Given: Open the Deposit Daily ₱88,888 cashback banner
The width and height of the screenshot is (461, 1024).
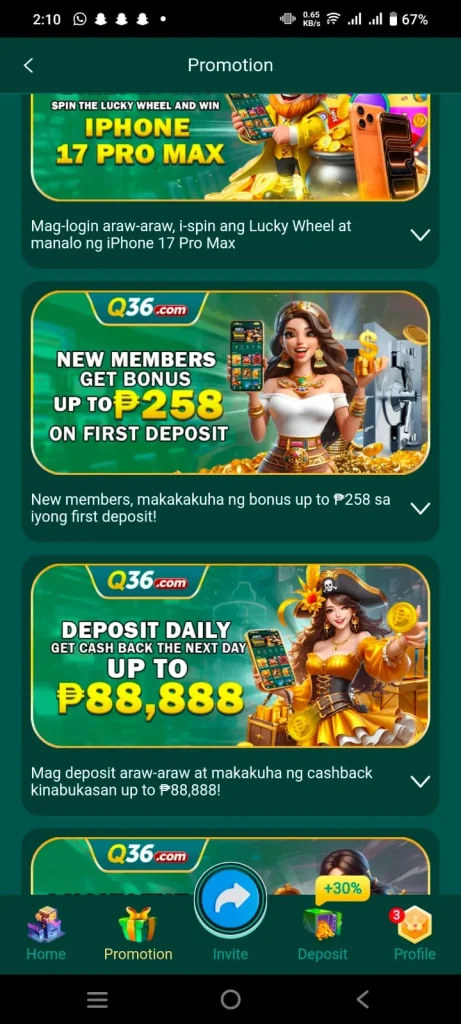Looking at the screenshot, I should click(230, 656).
